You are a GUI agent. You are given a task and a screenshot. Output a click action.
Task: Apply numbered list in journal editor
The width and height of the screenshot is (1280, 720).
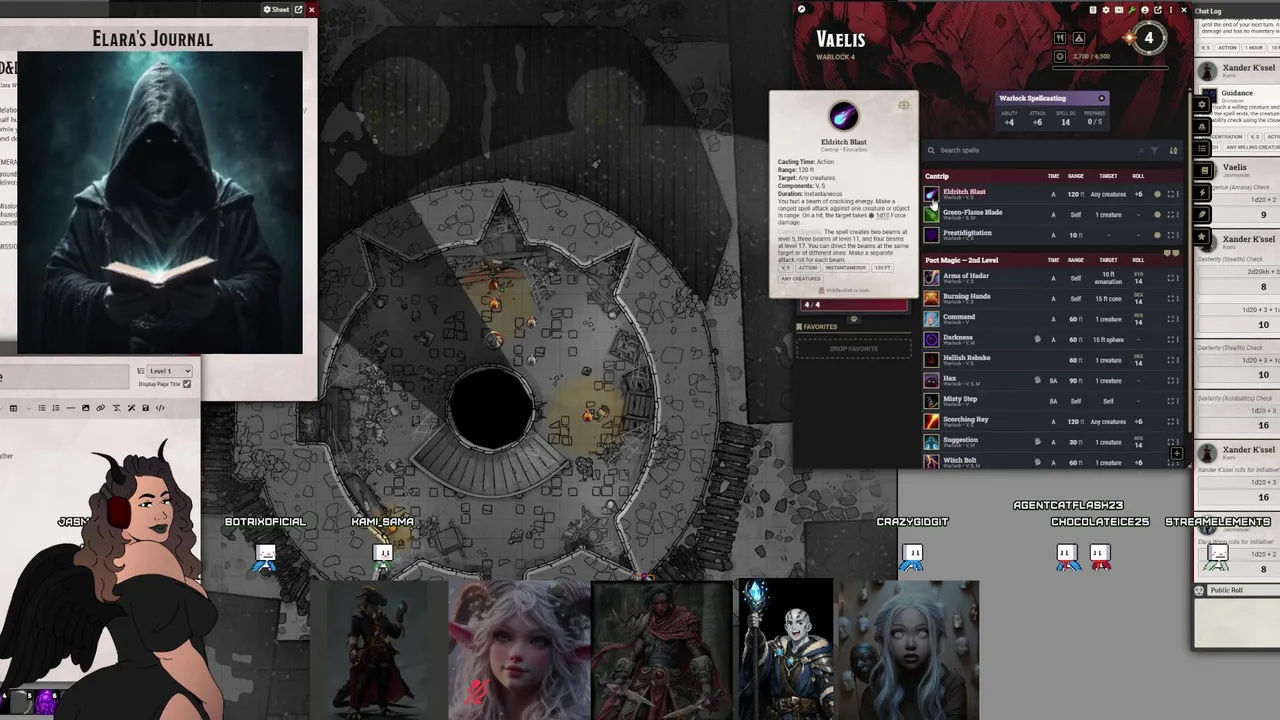[56, 408]
